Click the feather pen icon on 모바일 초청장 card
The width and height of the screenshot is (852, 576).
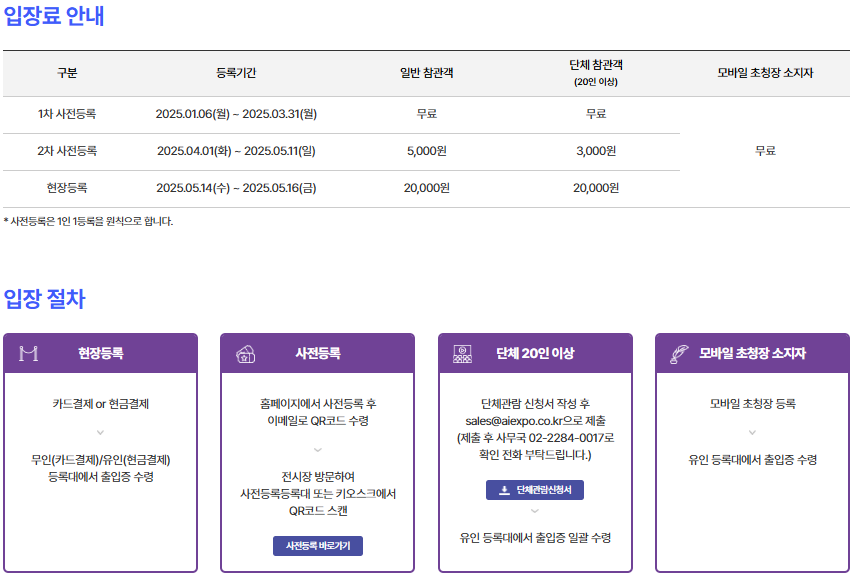(x=679, y=354)
